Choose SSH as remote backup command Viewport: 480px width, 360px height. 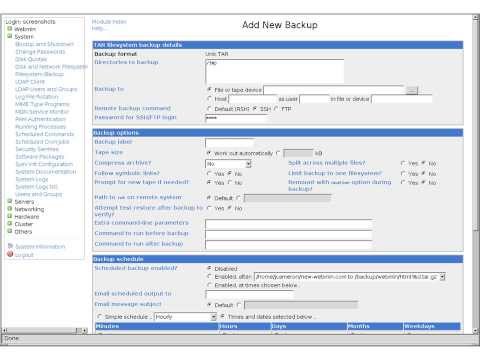pos(255,109)
